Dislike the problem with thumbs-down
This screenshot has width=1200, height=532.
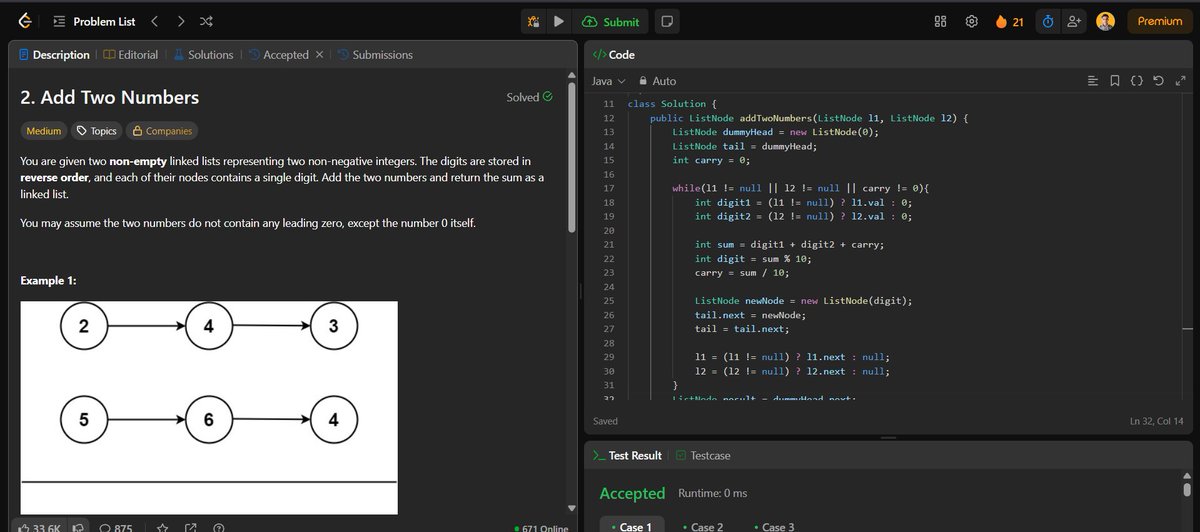coord(78,527)
